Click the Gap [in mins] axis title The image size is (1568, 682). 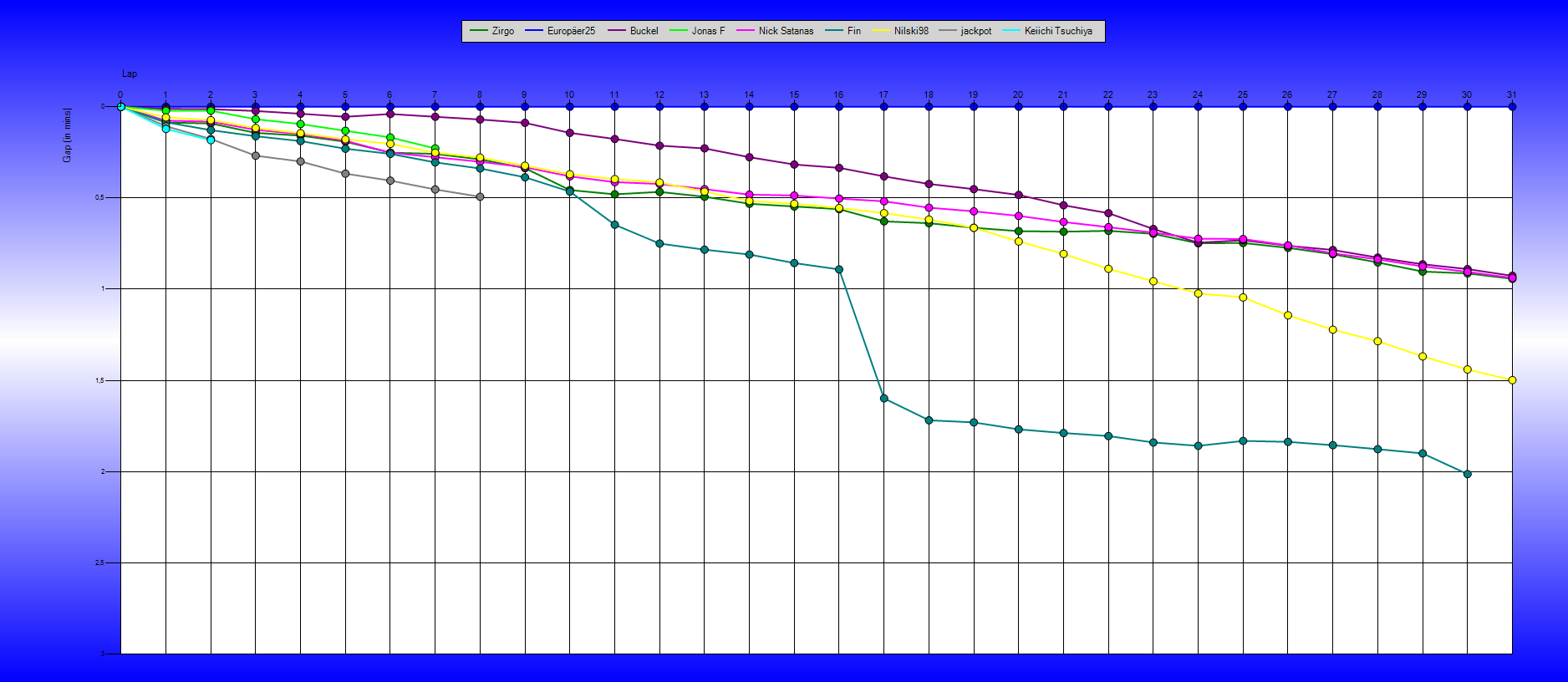pos(68,135)
